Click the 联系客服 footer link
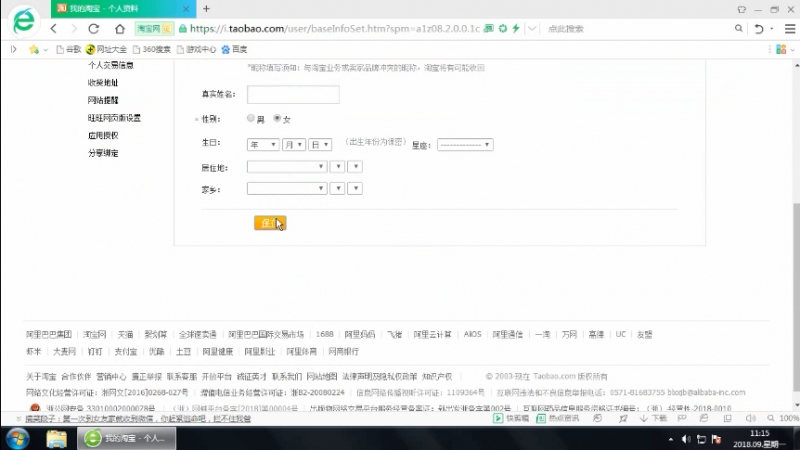The width and height of the screenshot is (800, 450). 182,377
